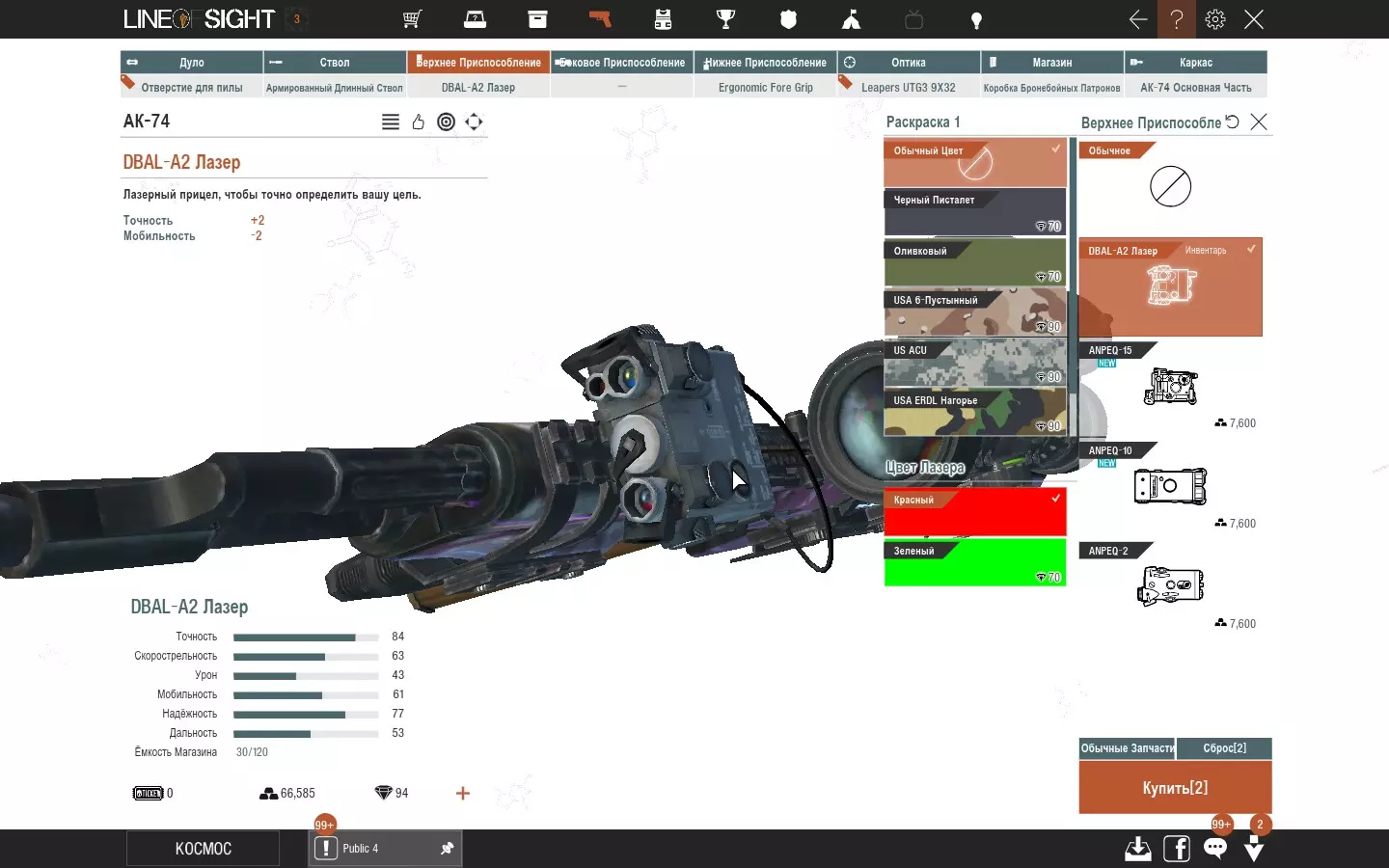Open the Каркас tab
Image resolution: width=1389 pixels, height=868 pixels.
1196,63
